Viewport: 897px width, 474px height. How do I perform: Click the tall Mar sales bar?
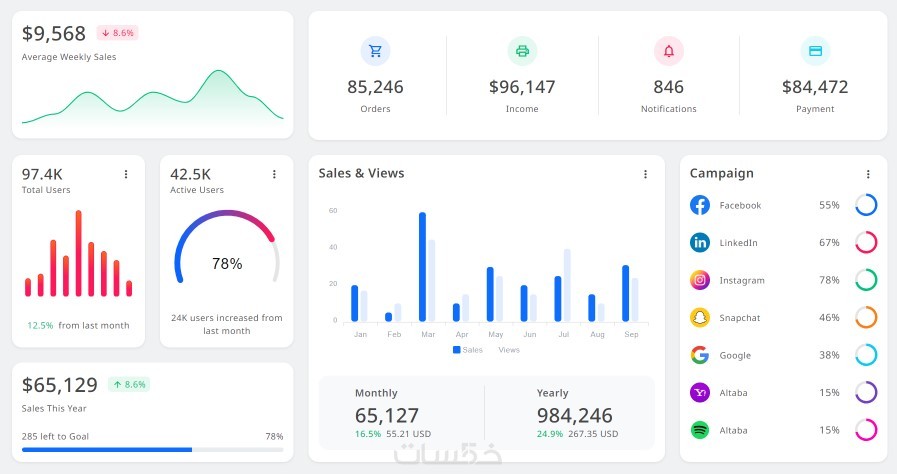coord(422,266)
